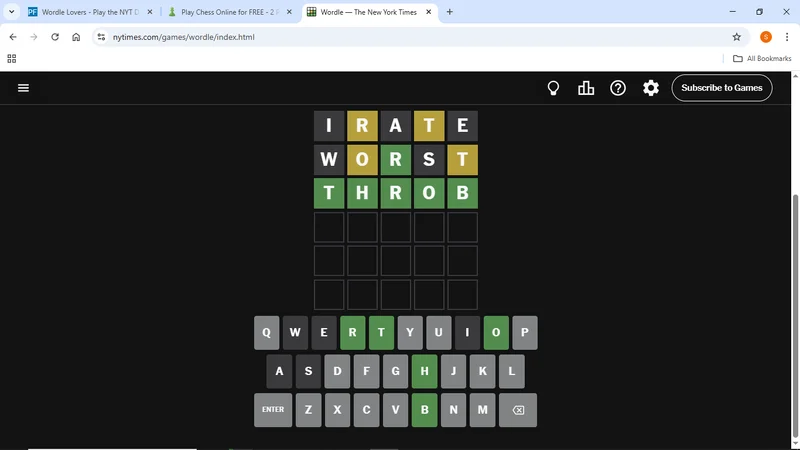The height and width of the screenshot is (450, 800).
Task: Click Subscribe to Games button
Action: tap(721, 88)
